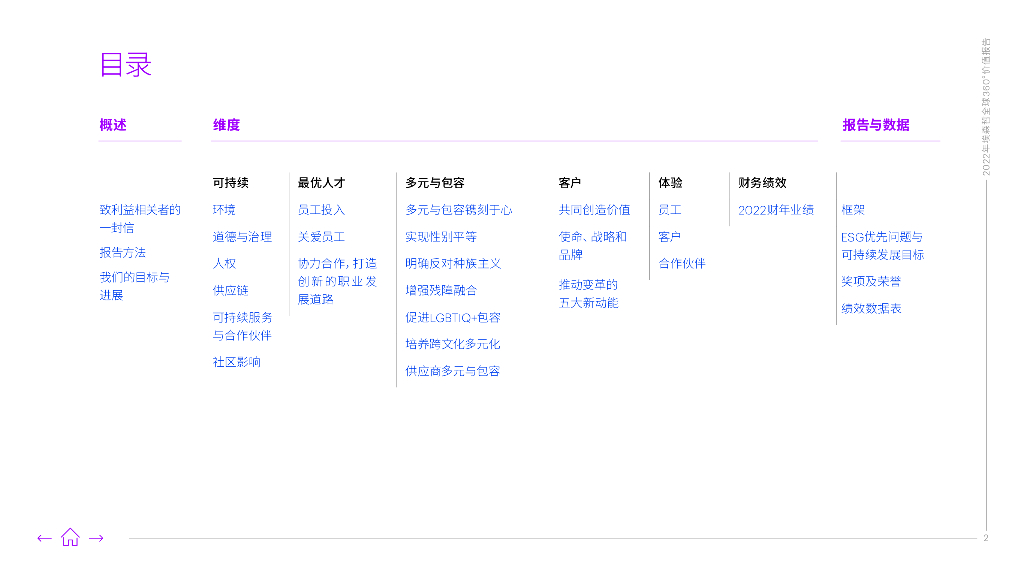Open the 环境 link
The image size is (1024, 576).
[x=224, y=210]
